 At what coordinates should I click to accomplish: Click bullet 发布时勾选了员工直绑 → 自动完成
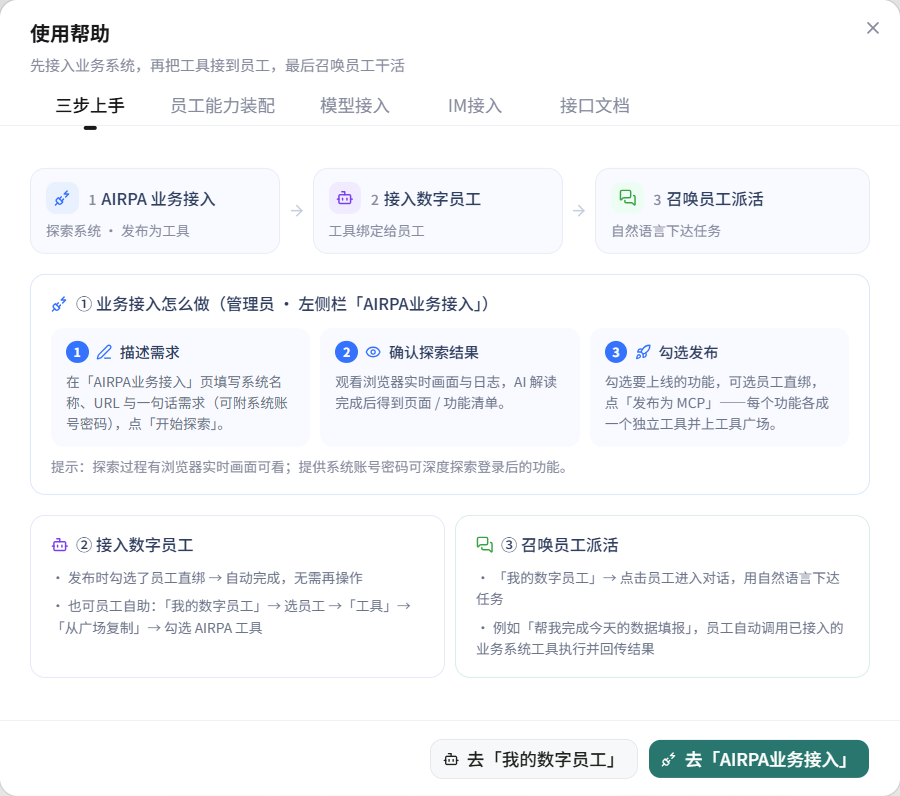(x=209, y=578)
